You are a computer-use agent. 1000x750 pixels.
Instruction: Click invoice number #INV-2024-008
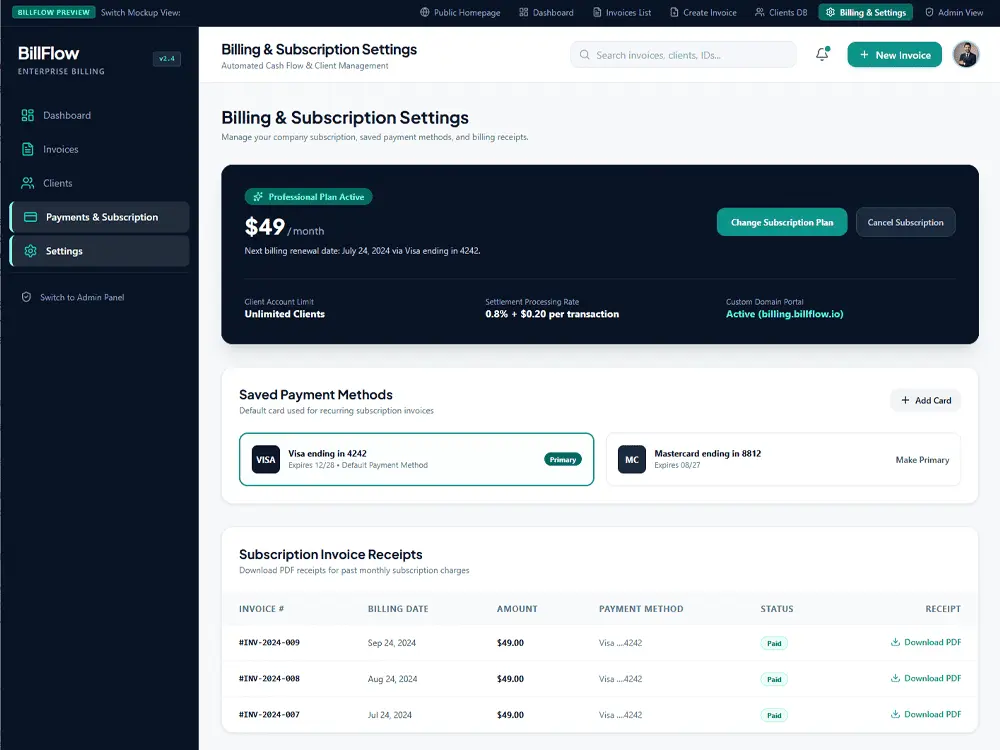tap(269, 679)
